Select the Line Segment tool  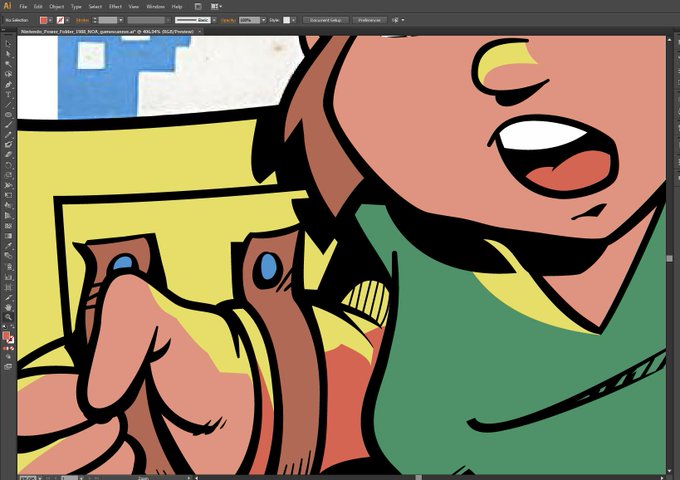click(8, 104)
